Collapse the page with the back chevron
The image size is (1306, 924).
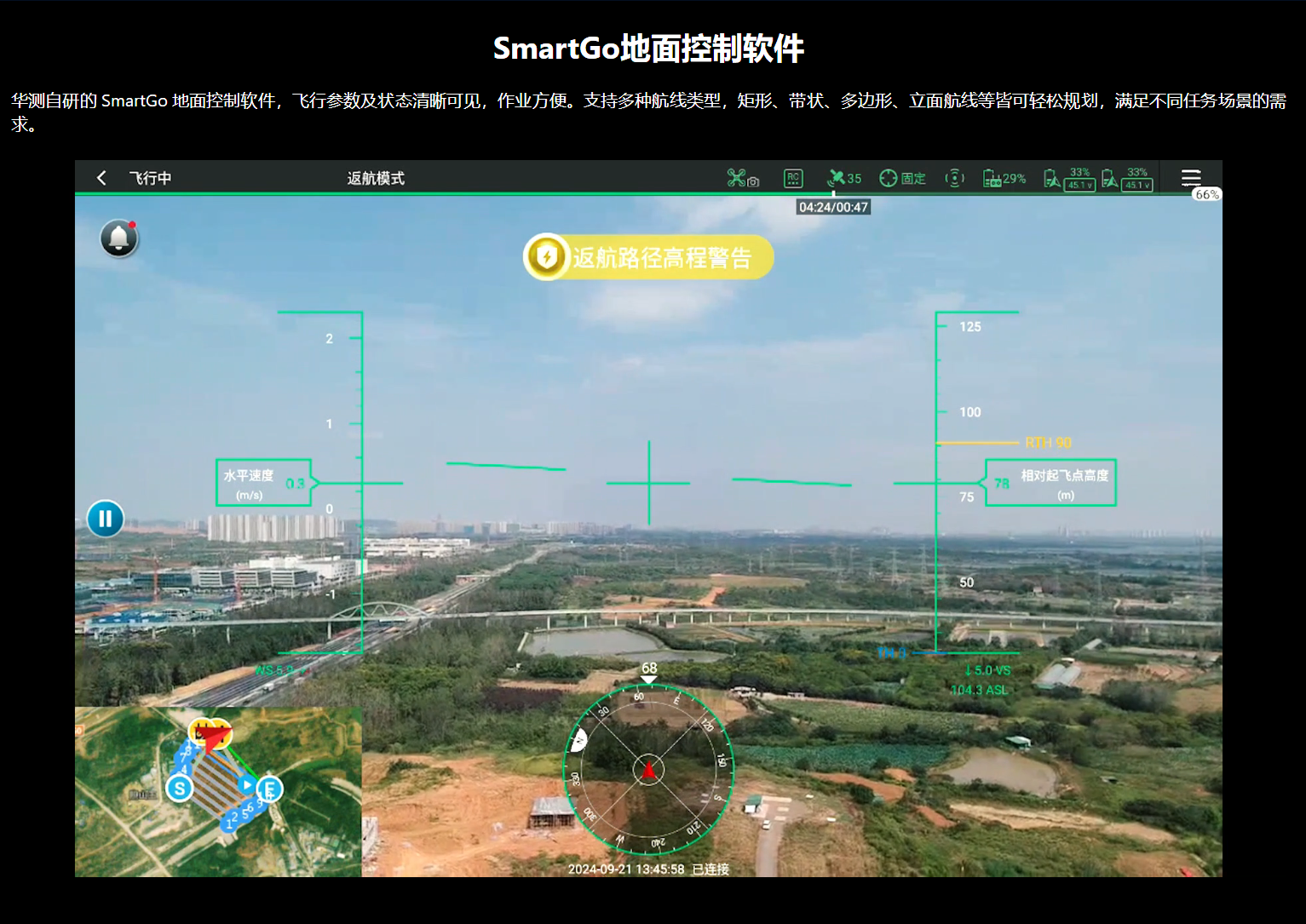101,177
